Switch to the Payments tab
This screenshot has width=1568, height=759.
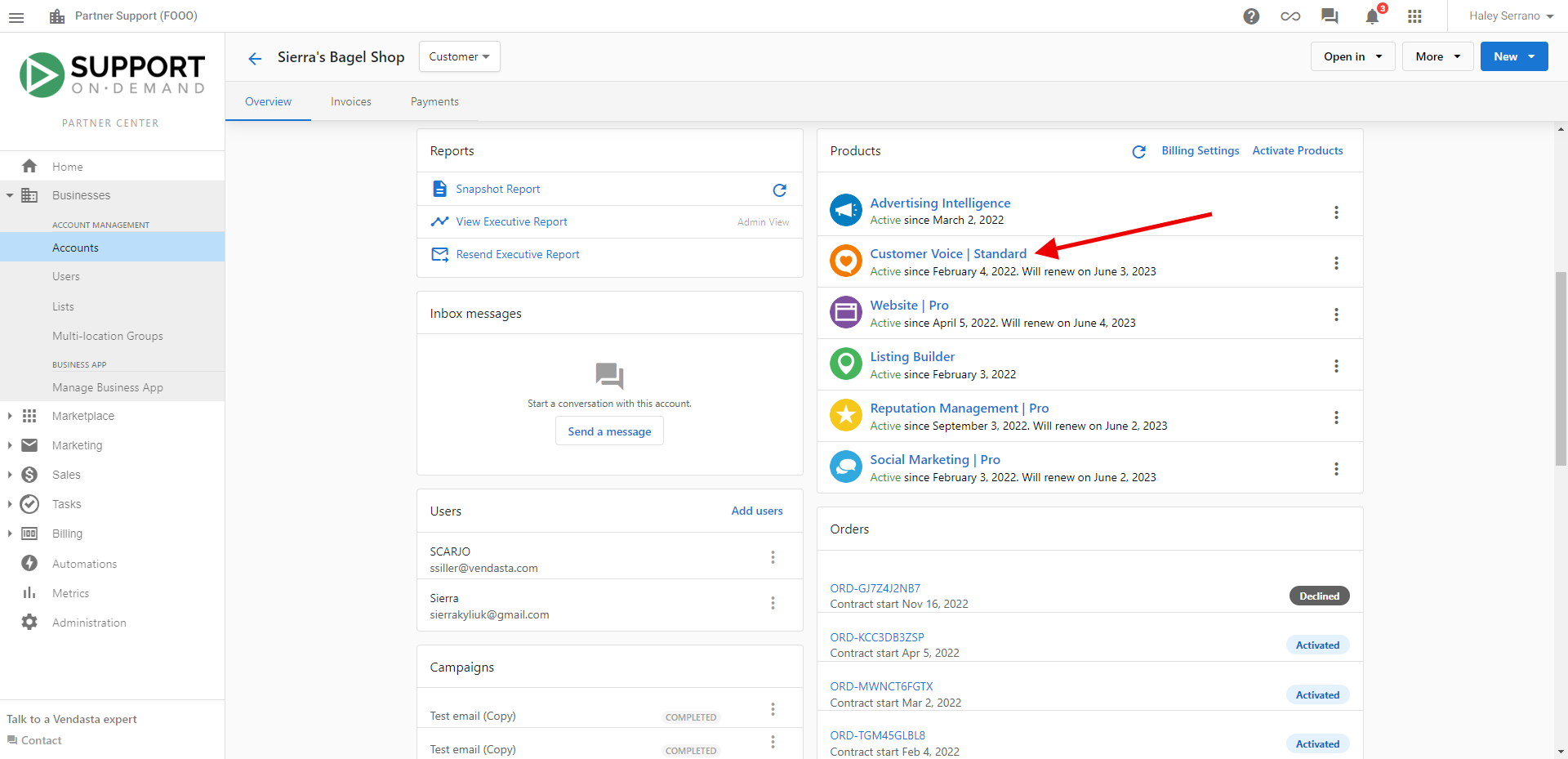coord(434,101)
